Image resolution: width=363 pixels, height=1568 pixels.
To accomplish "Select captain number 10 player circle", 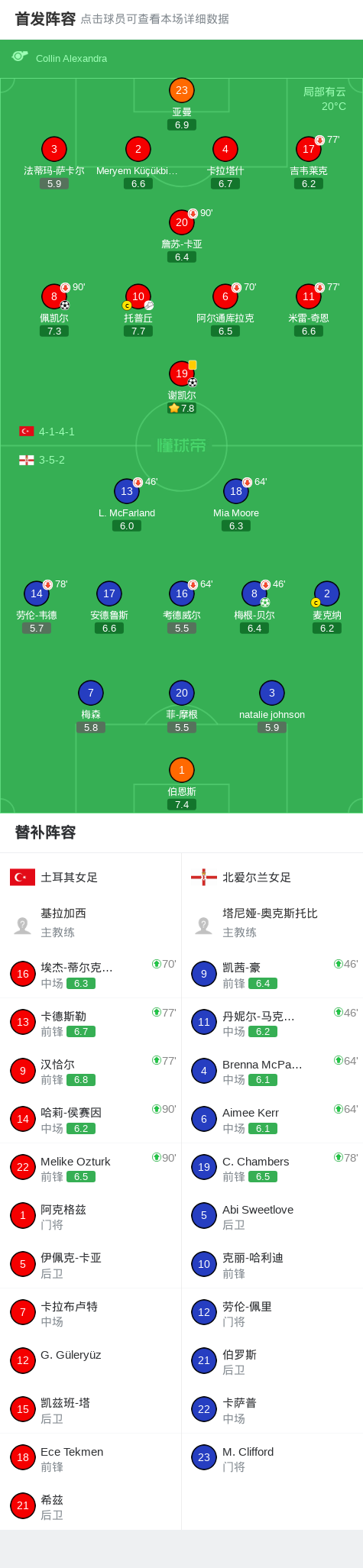I will point(138,296).
